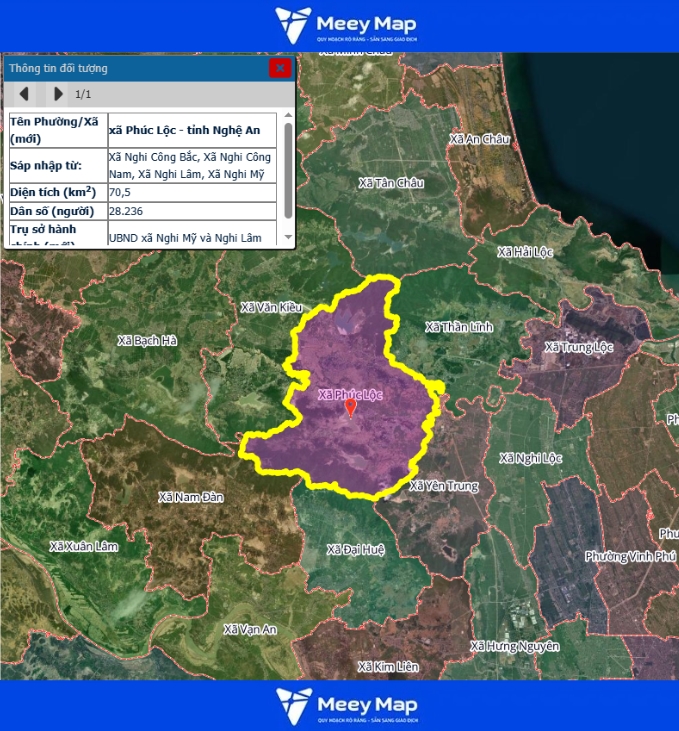Click Xã Trung Lộc map label
The height and width of the screenshot is (731, 679).
[579, 347]
